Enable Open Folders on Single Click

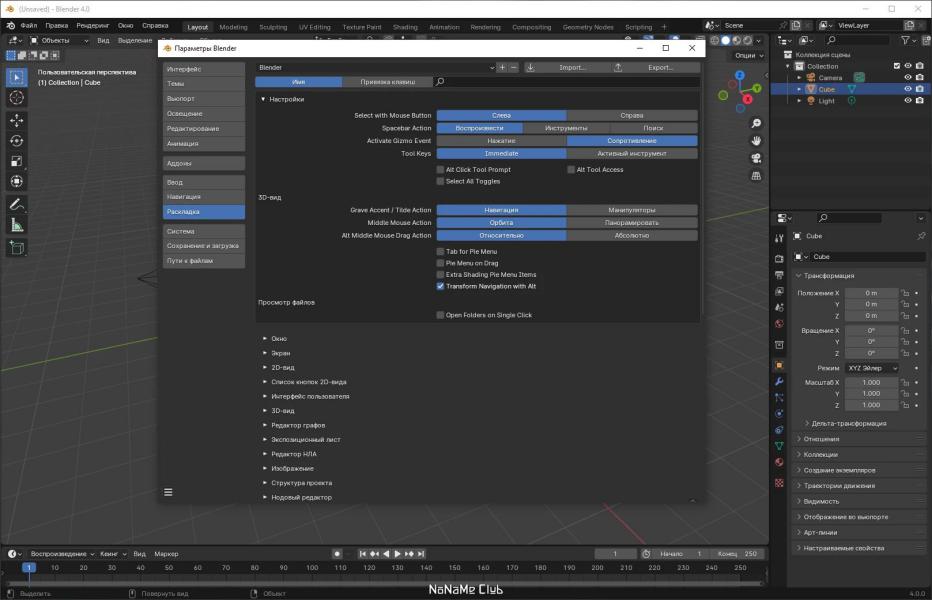click(440, 315)
